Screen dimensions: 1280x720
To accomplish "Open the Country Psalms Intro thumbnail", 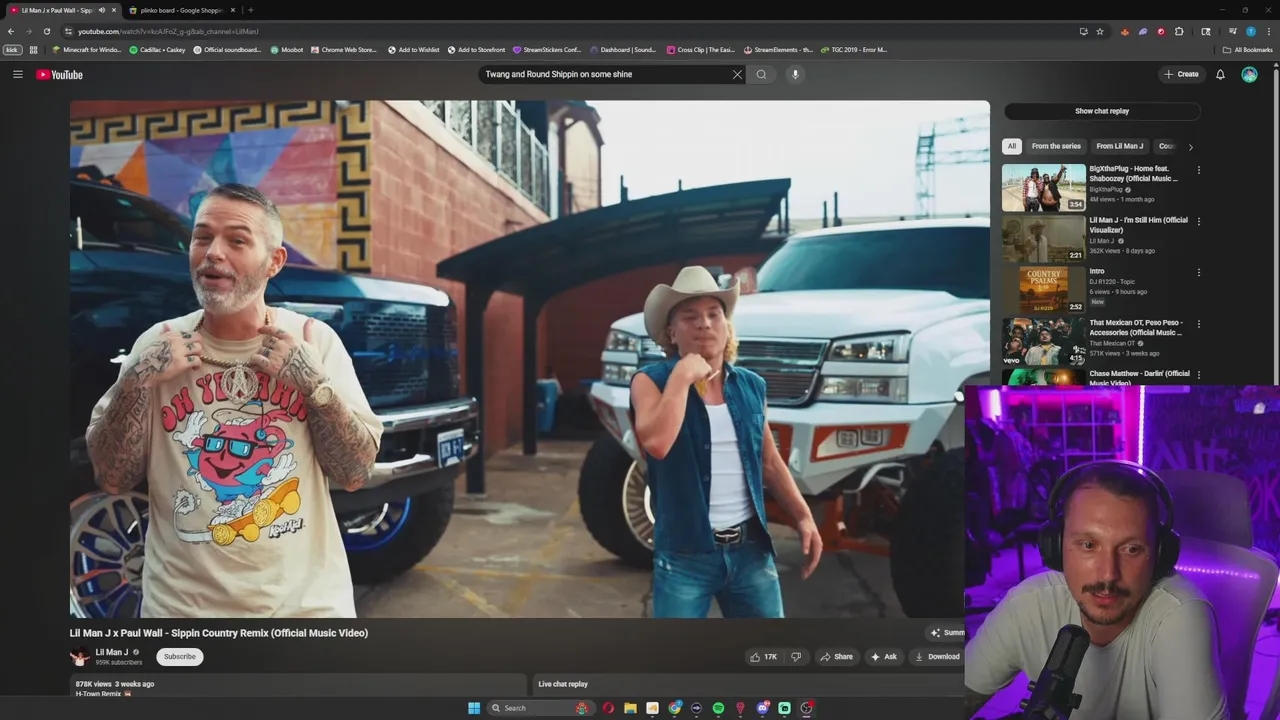I will 1043,290.
